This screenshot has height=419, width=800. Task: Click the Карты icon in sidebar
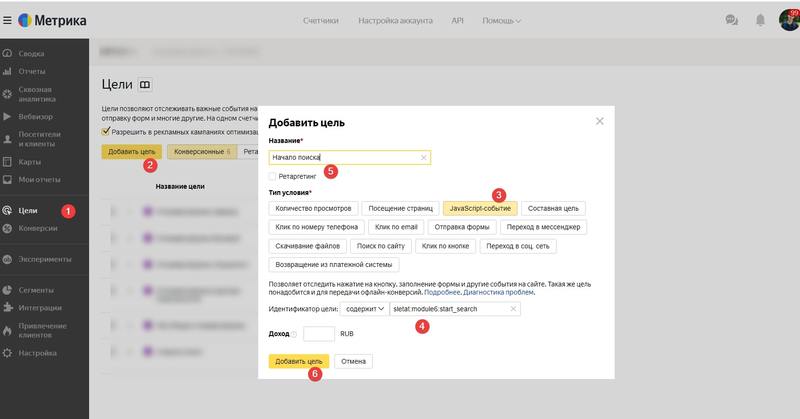tap(7, 162)
